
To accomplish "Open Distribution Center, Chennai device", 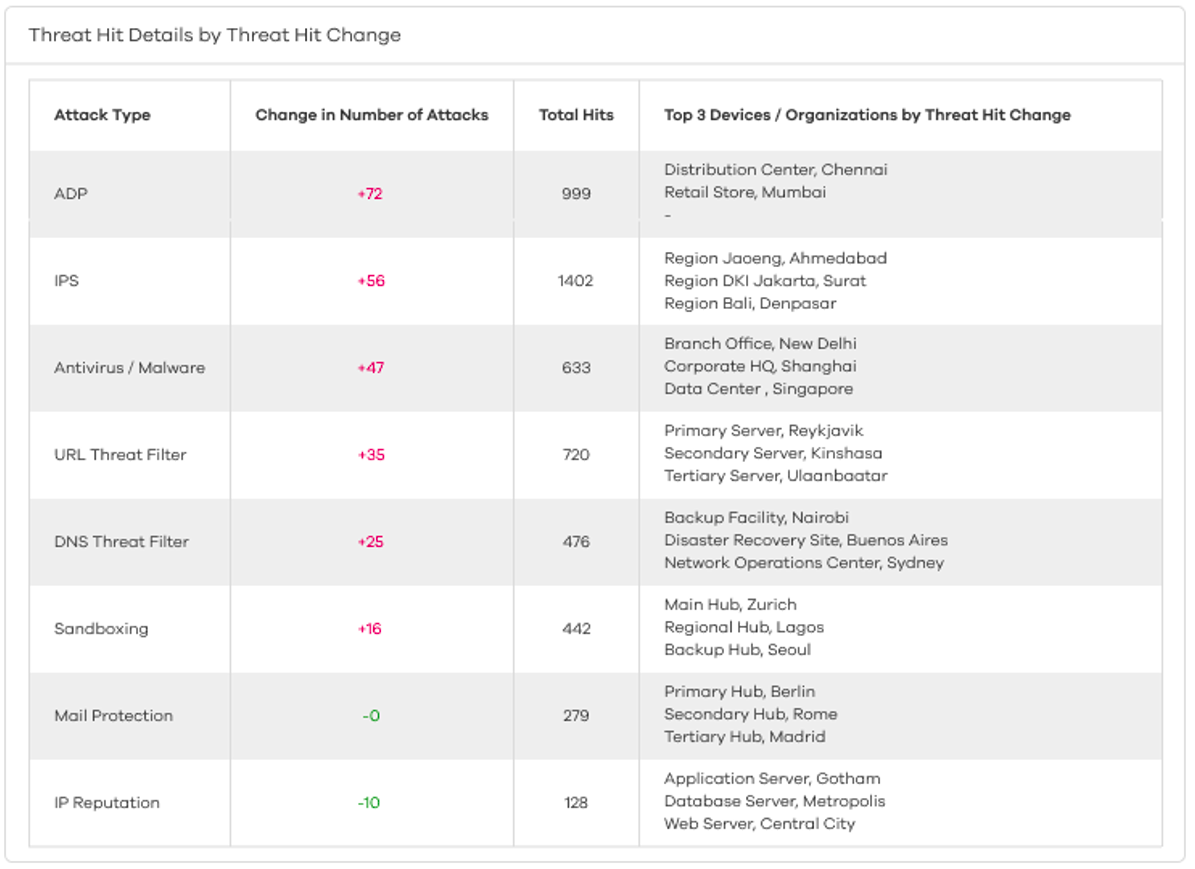I will tap(775, 170).
